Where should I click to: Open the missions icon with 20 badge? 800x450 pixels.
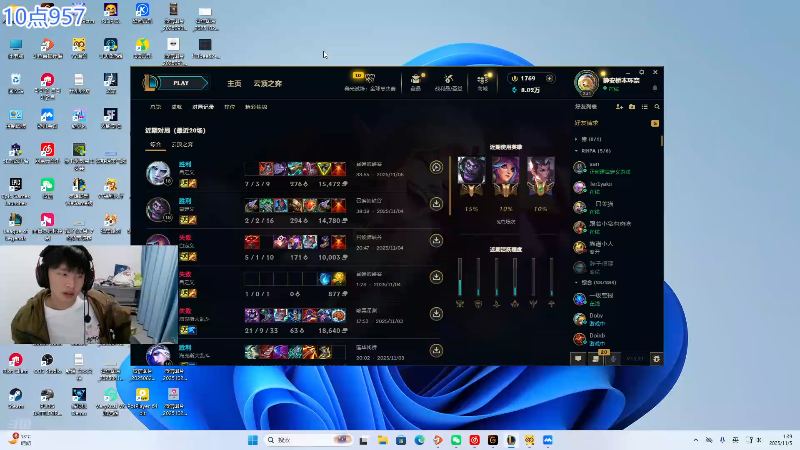coord(596,359)
